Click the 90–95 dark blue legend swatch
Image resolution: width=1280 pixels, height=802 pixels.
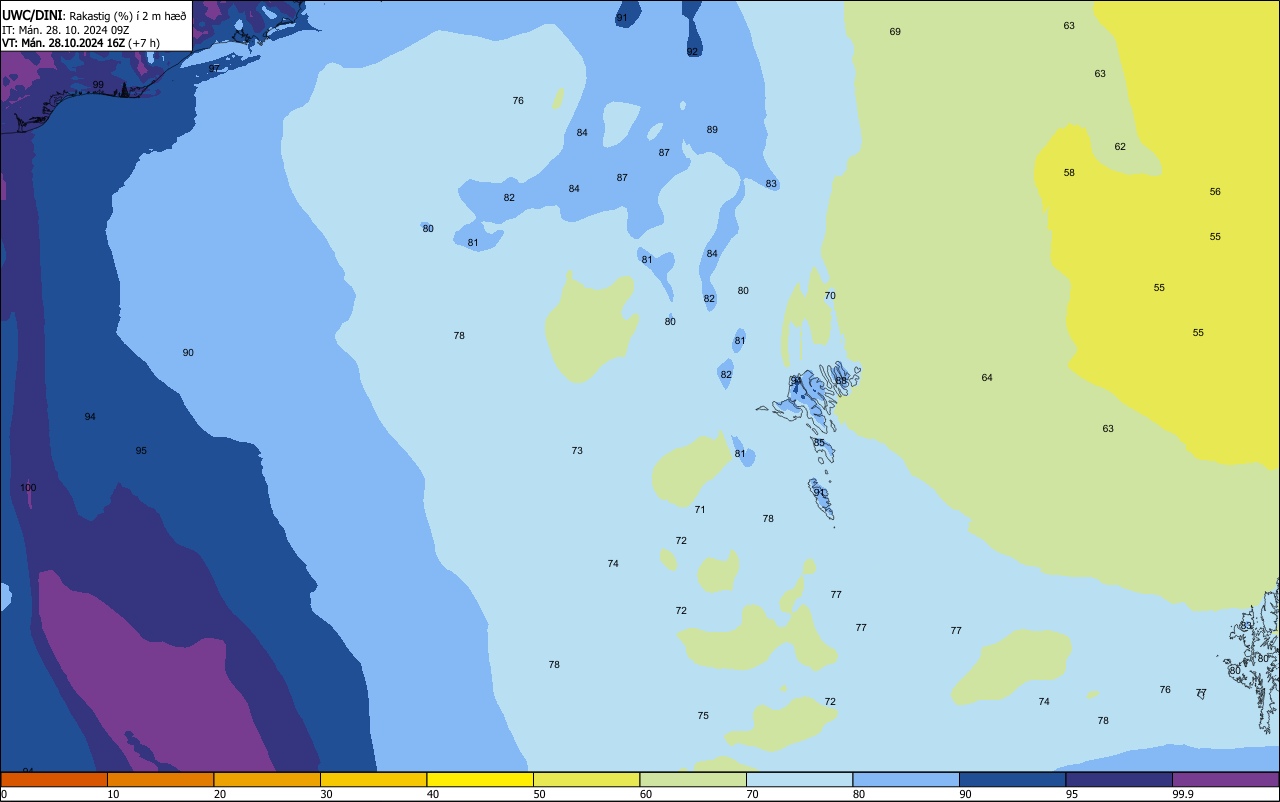coord(1012,779)
